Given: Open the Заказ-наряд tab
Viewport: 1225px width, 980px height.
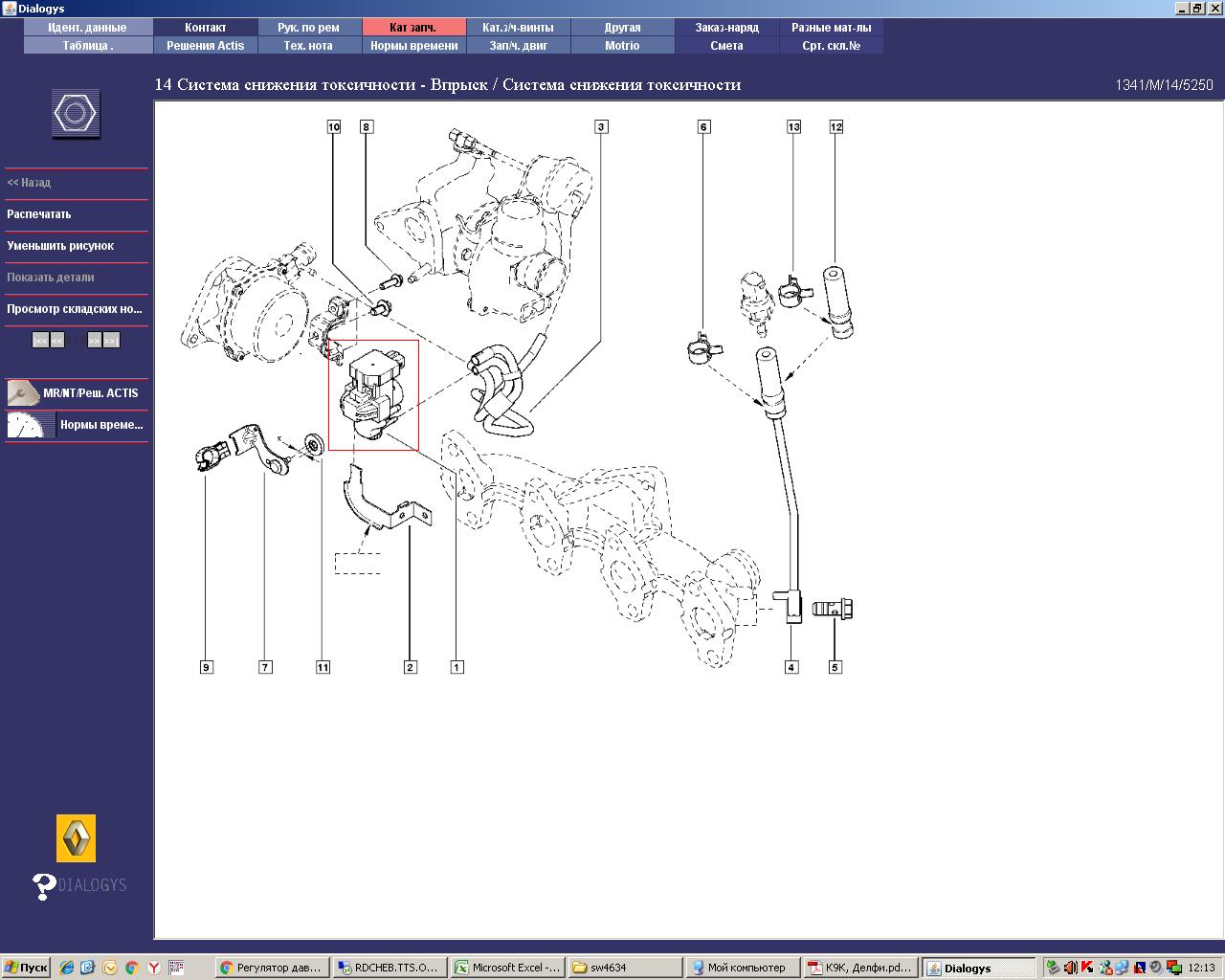Looking at the screenshot, I should (x=726, y=28).
